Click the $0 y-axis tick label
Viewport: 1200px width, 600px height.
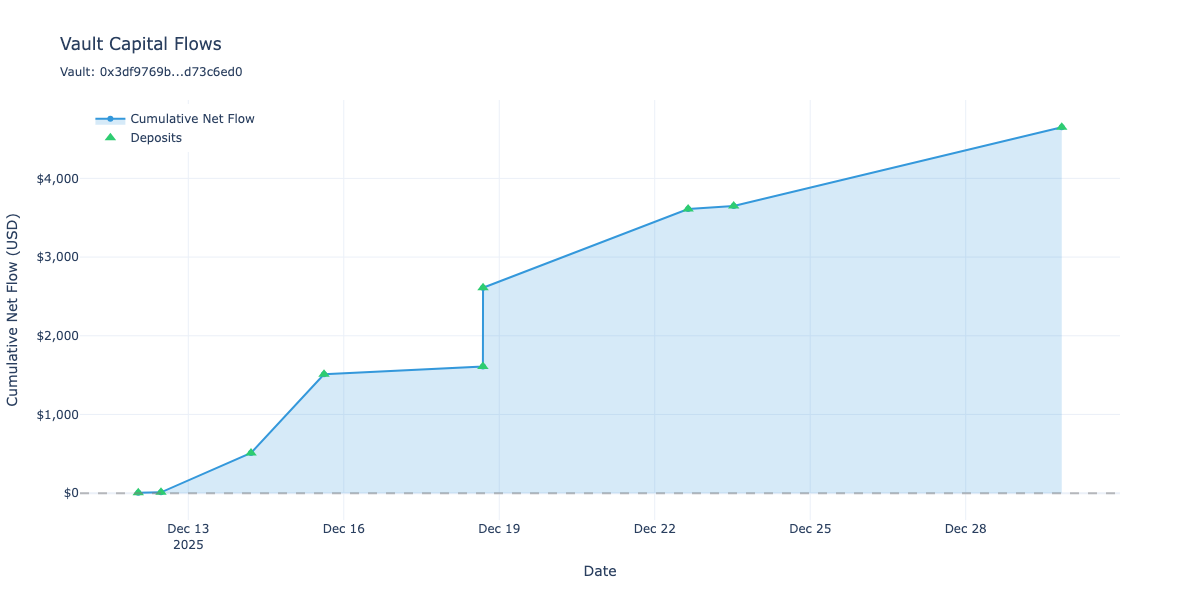[70, 493]
